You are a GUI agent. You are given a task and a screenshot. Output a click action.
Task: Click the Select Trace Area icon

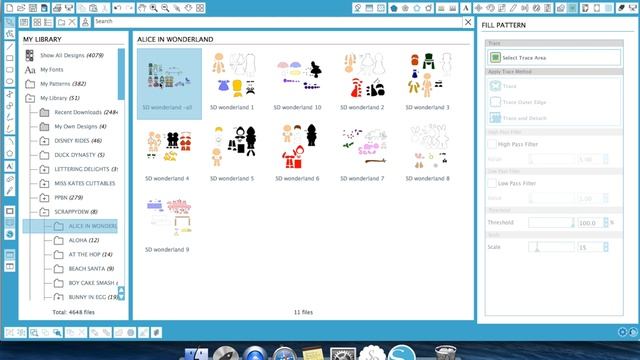pyautogui.click(x=495, y=58)
